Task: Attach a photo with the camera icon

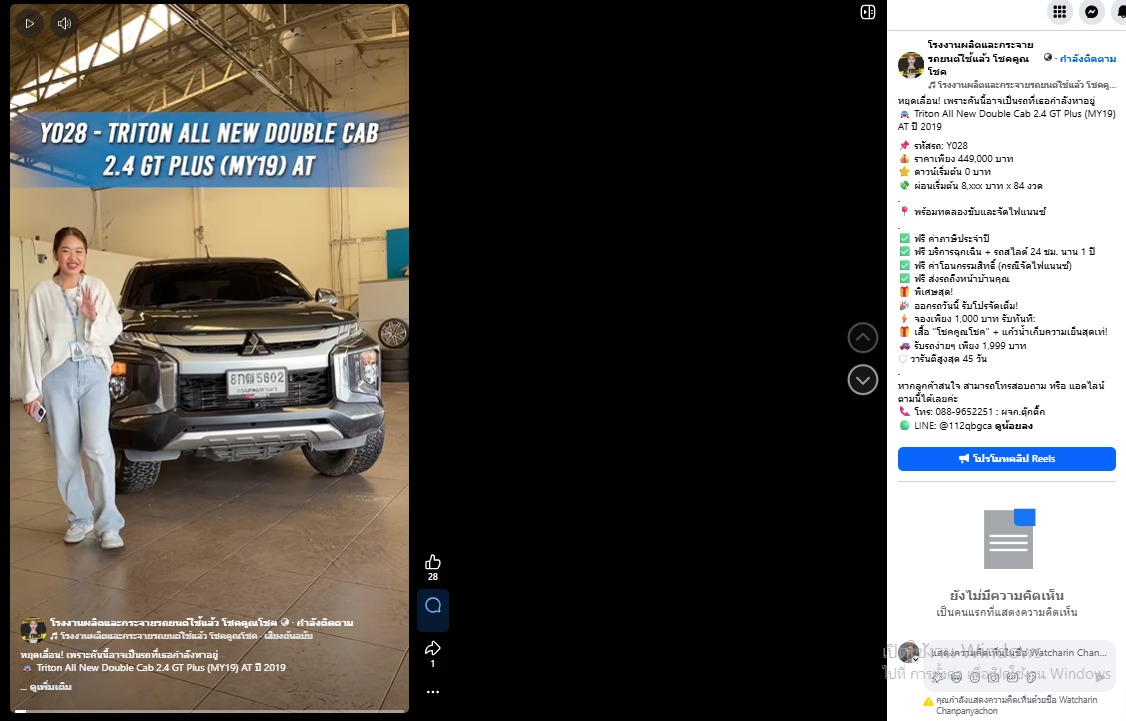Action: [993, 676]
